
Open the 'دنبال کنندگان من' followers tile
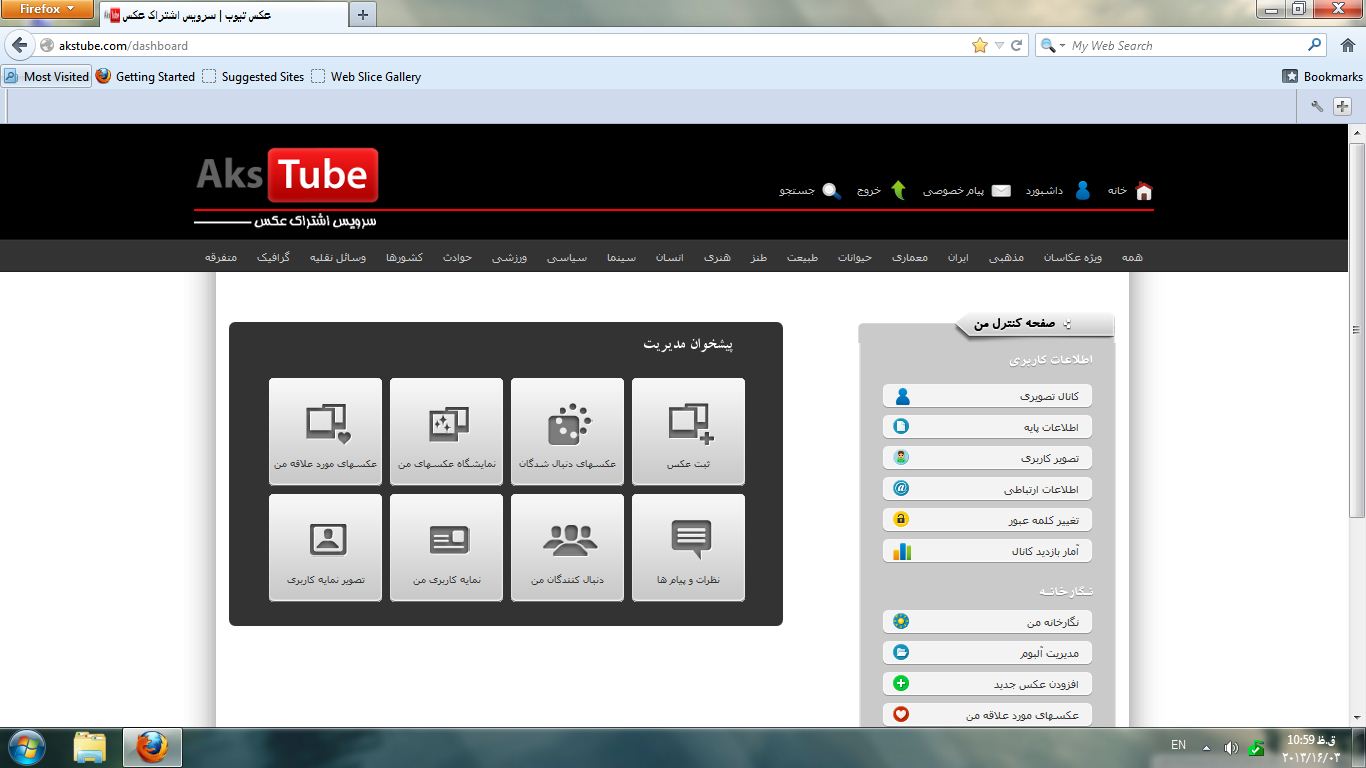[x=567, y=548]
